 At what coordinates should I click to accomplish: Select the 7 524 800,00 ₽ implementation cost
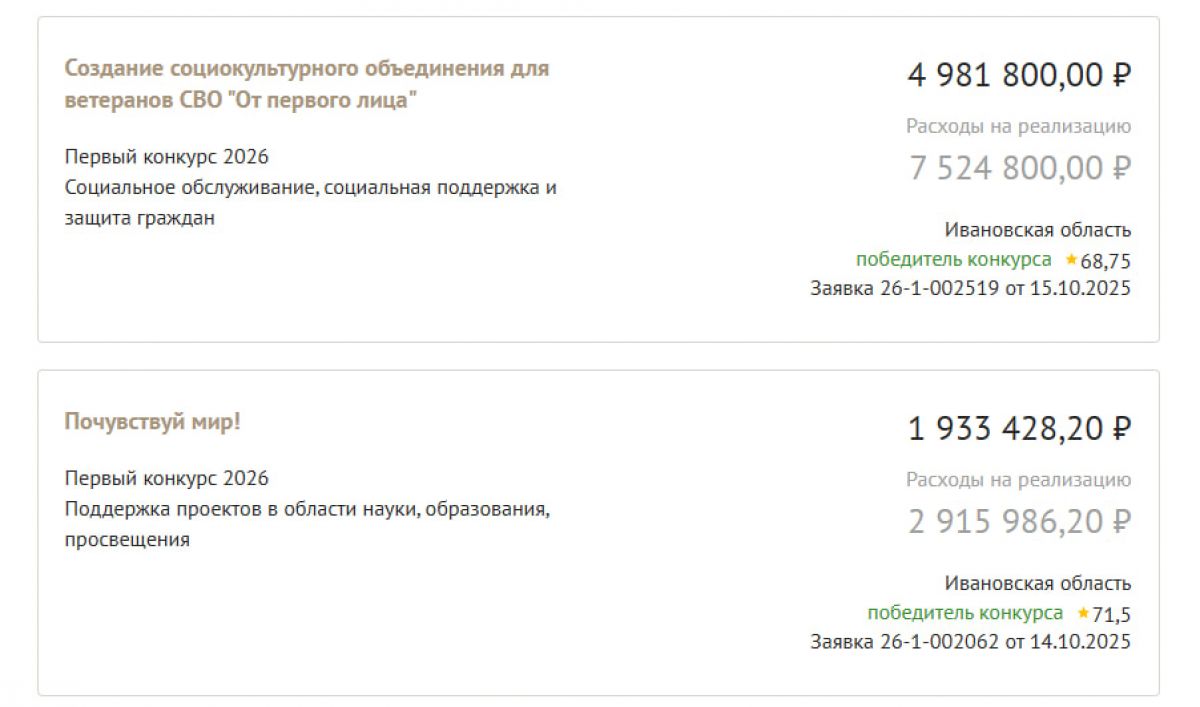click(x=1019, y=168)
